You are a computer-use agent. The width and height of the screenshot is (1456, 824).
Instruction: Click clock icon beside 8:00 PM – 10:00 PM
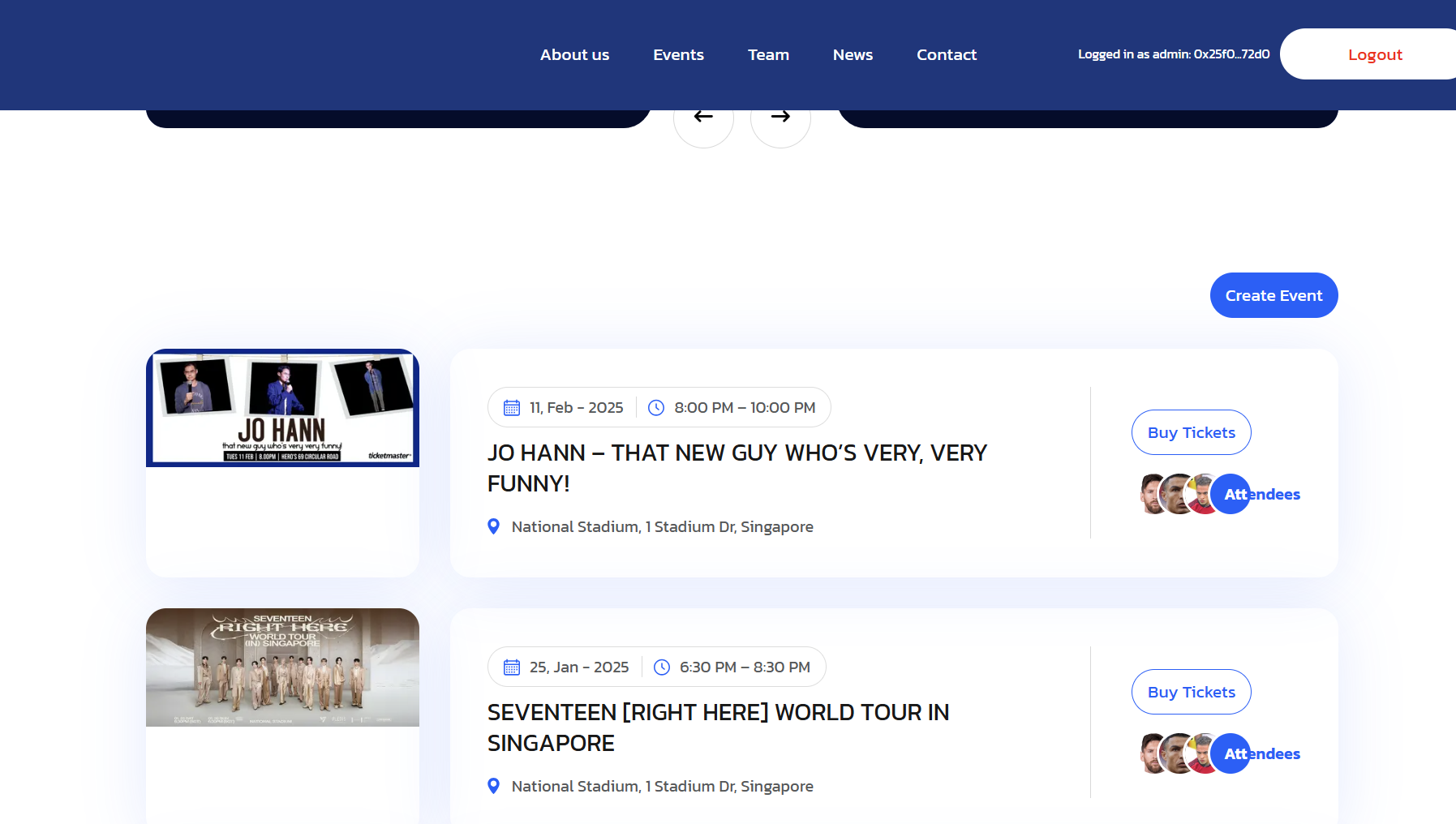tap(656, 408)
